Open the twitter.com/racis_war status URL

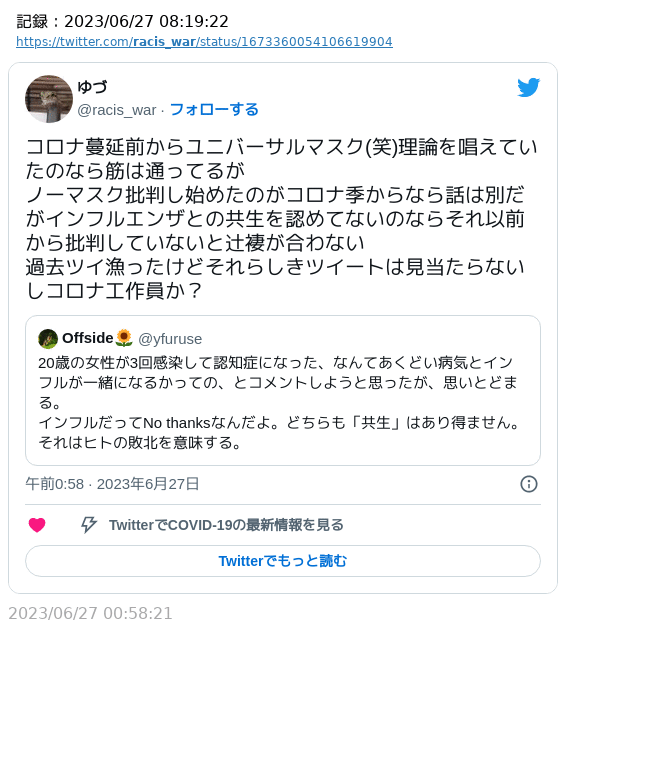click(x=204, y=42)
